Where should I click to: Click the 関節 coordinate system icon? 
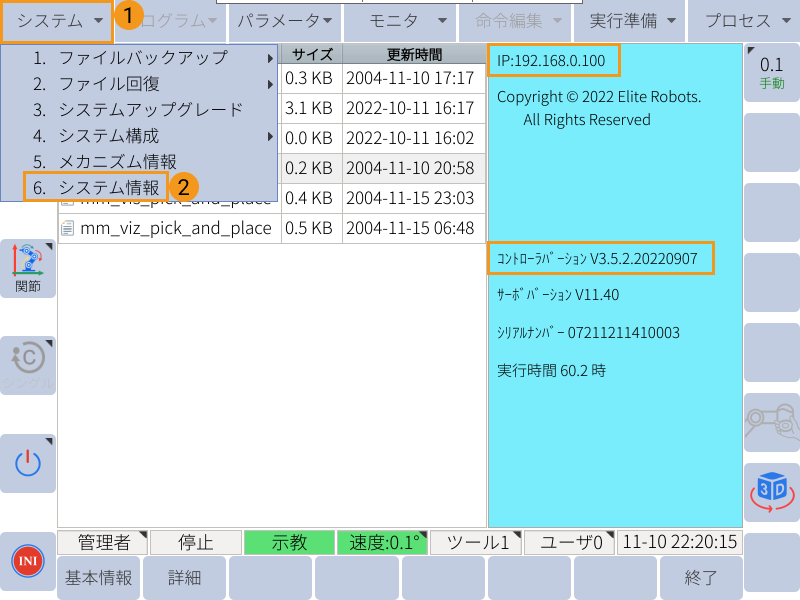click(x=28, y=268)
